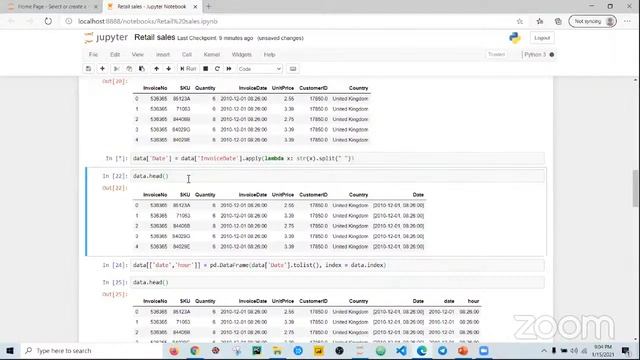Click the browser address bar

(286, 21)
